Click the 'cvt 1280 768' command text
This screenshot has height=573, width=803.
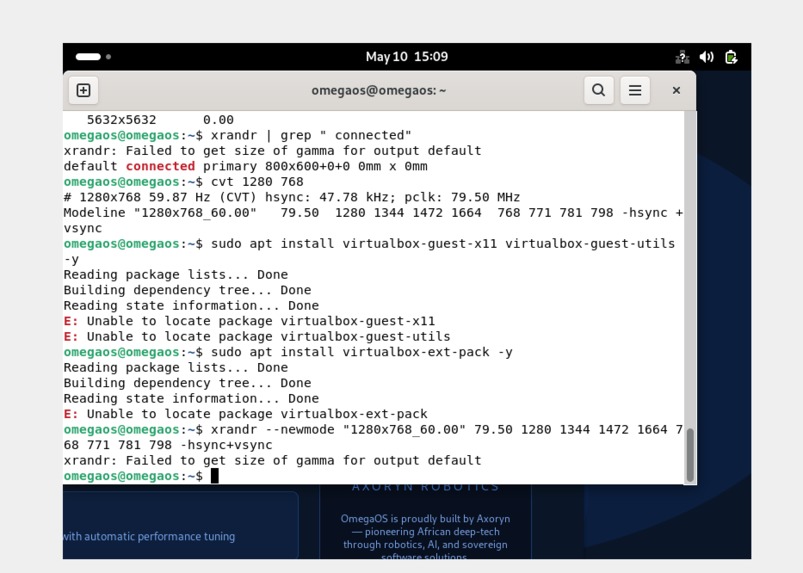pos(257,182)
